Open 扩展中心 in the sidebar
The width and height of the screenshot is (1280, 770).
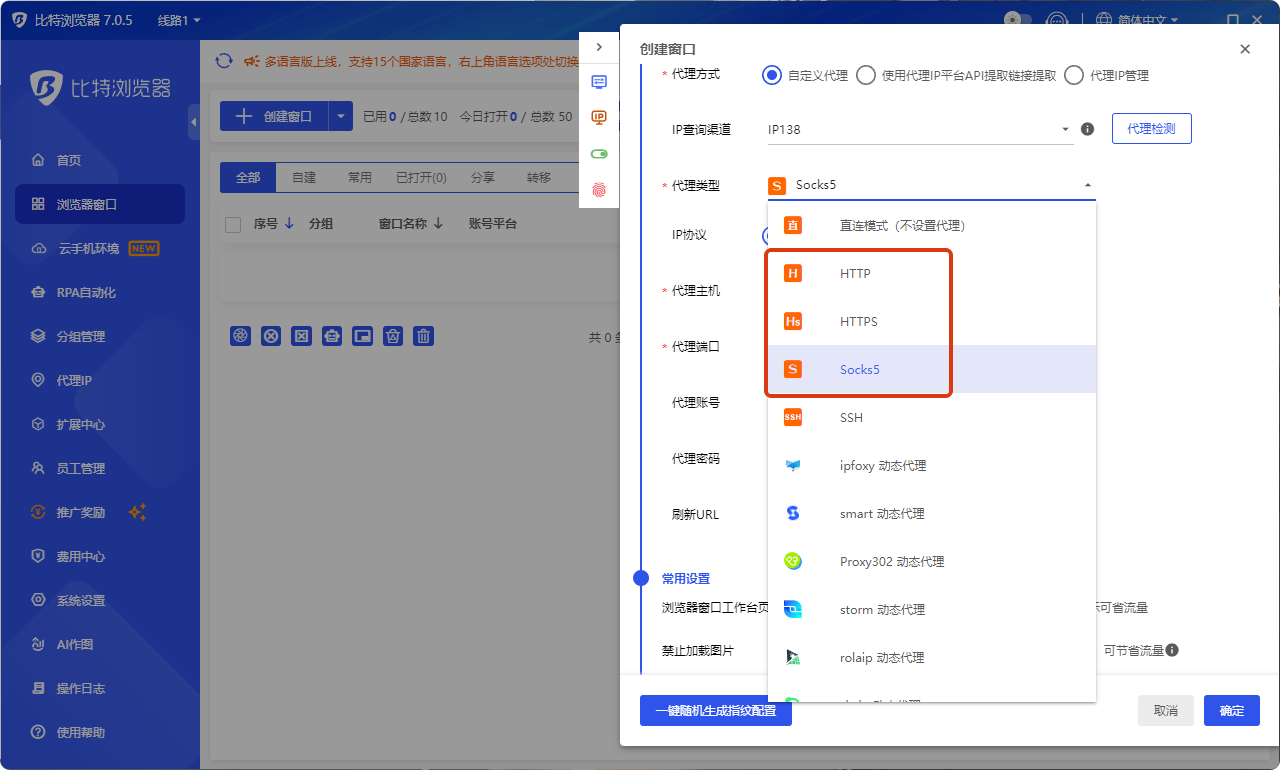click(x=100, y=424)
